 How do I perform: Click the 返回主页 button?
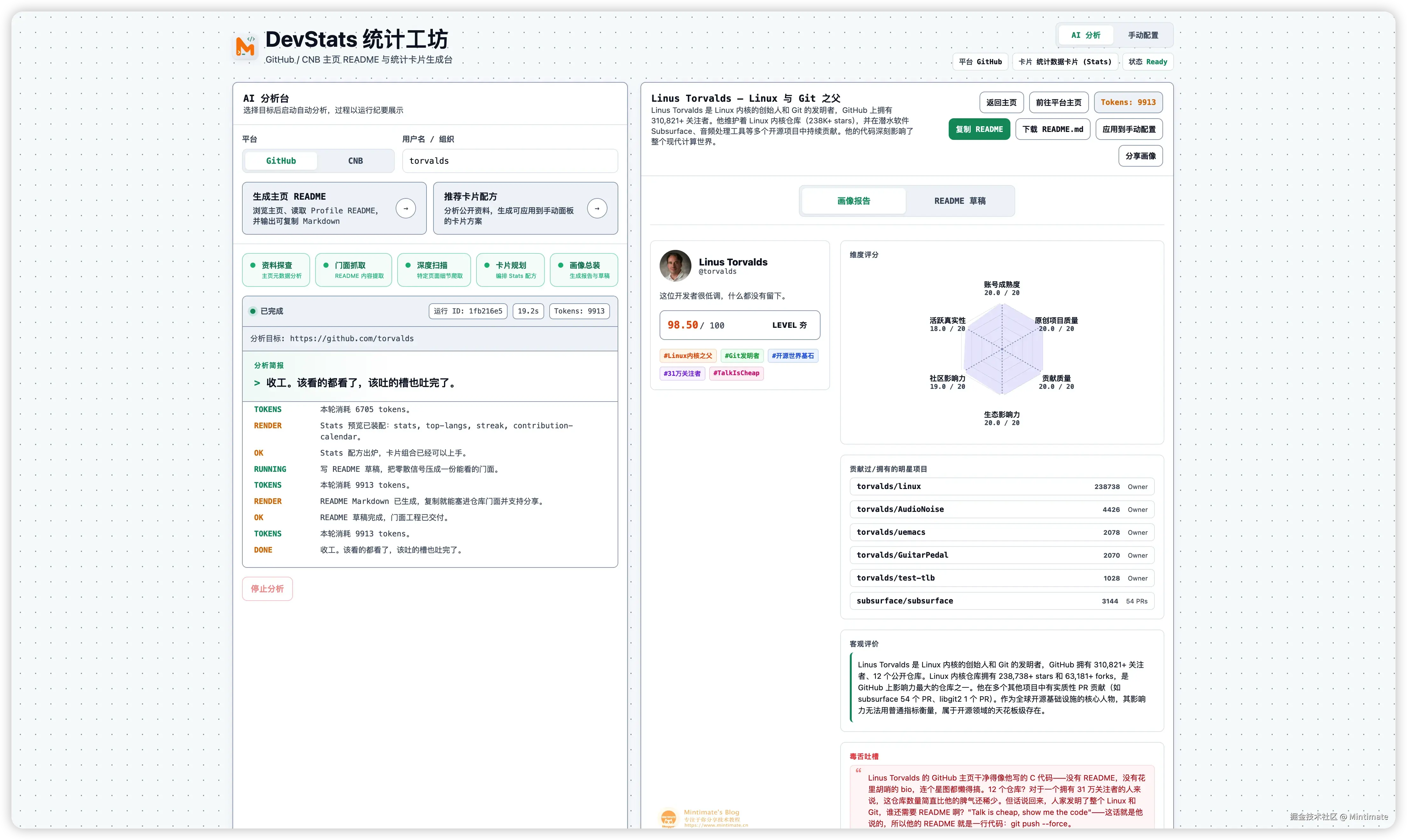coord(1001,102)
